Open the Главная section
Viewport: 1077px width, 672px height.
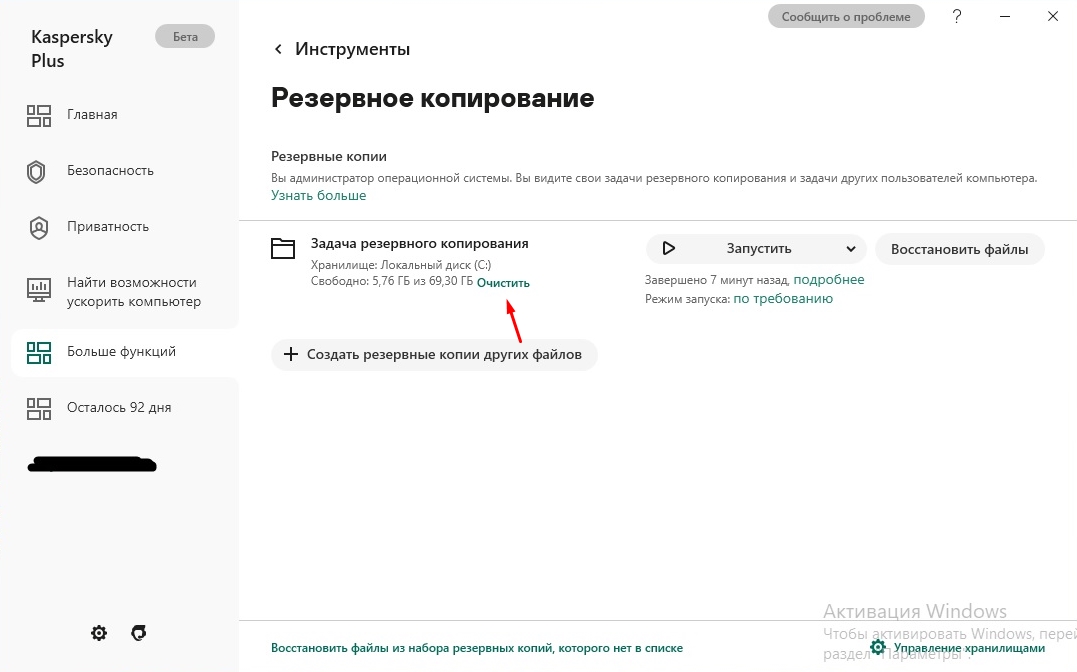[x=92, y=115]
